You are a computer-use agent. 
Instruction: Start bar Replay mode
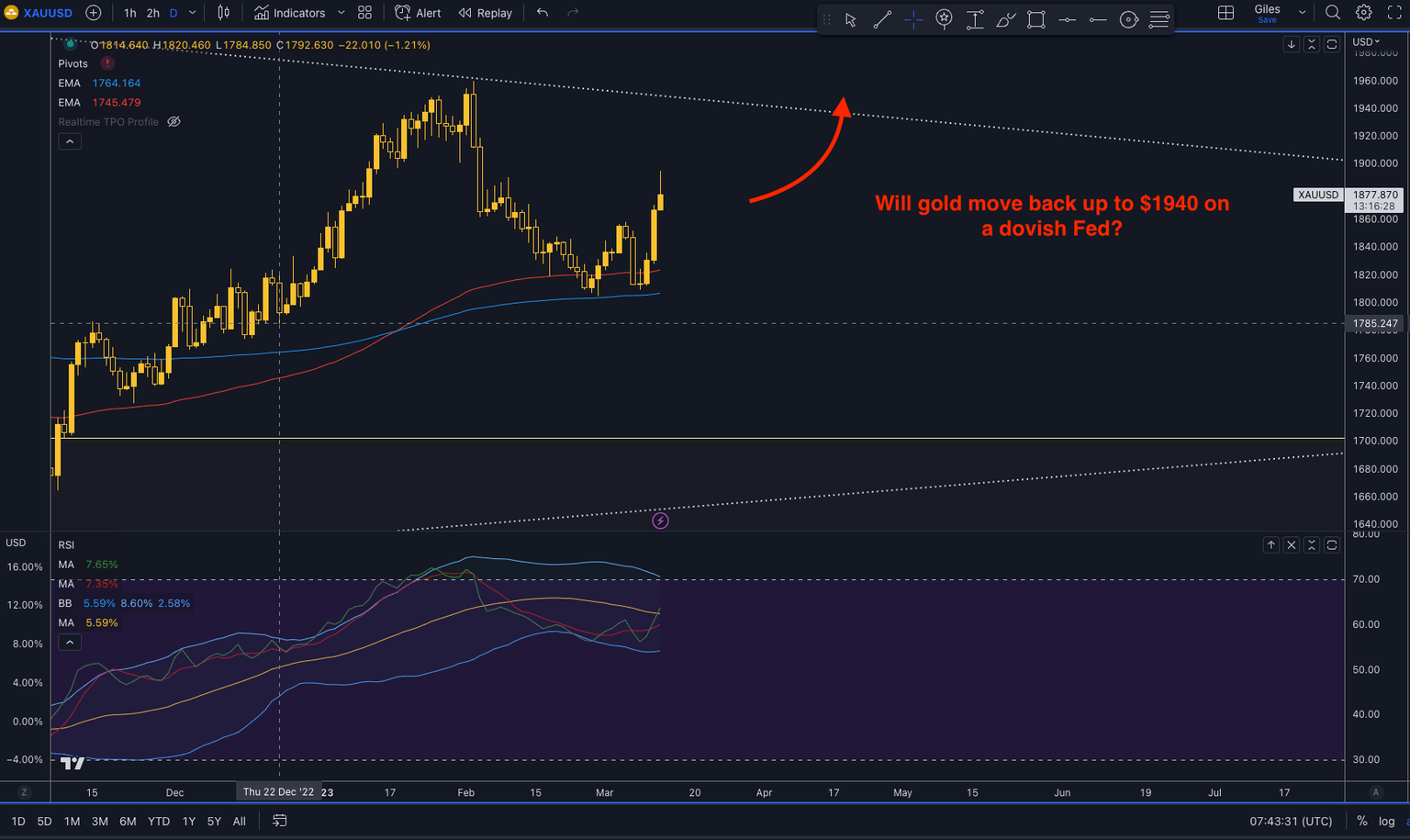point(486,13)
